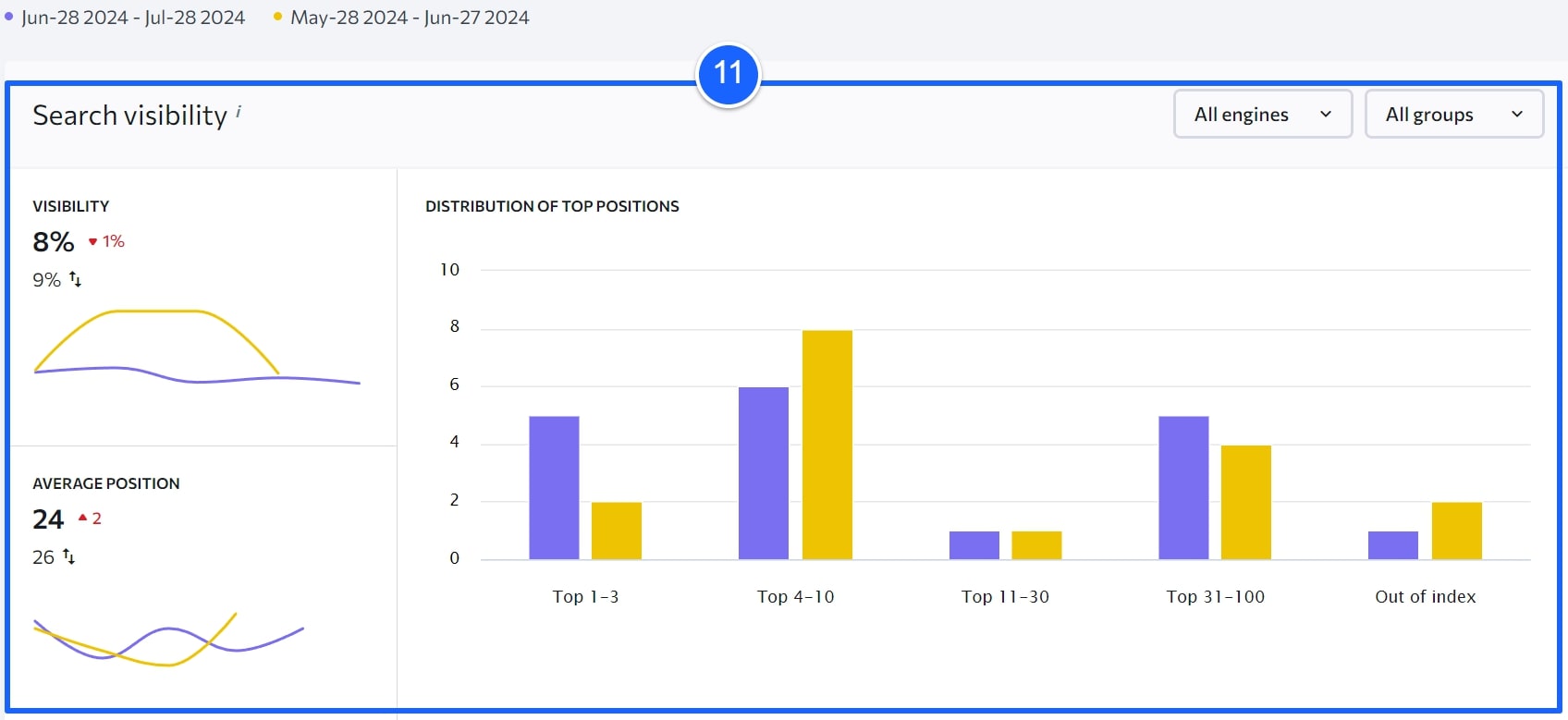
Task: Click the purple legend dot for Jun-28 2024
Action: pyautogui.click(x=9, y=17)
